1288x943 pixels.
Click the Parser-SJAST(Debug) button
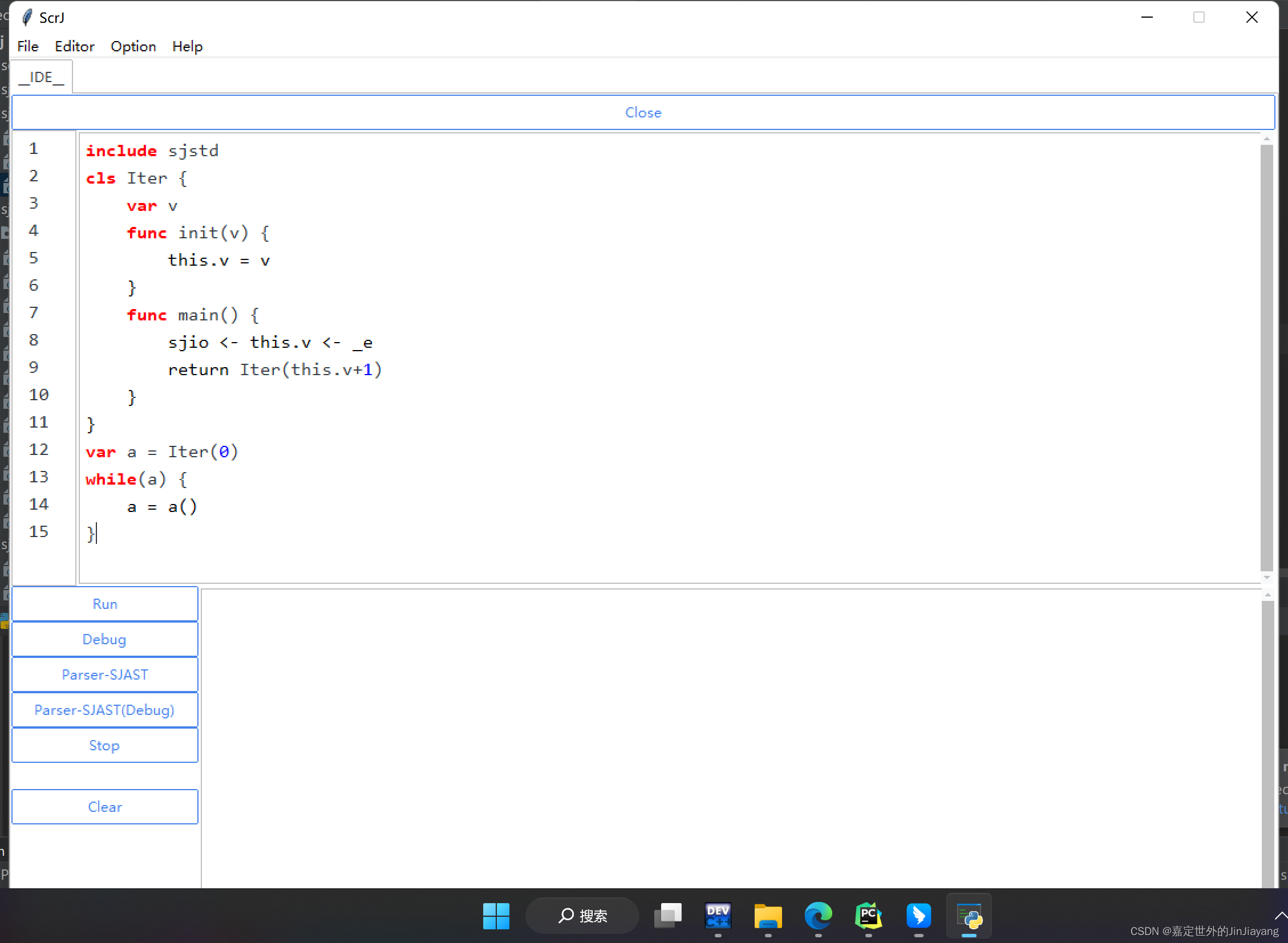(104, 710)
